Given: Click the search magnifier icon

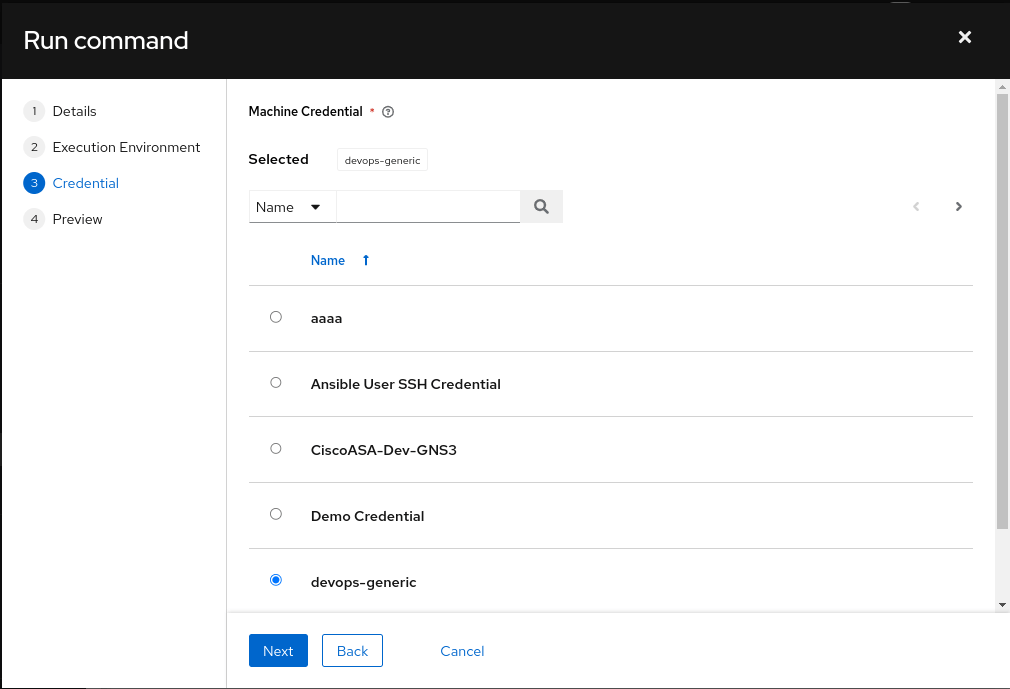Looking at the screenshot, I should (x=541, y=206).
